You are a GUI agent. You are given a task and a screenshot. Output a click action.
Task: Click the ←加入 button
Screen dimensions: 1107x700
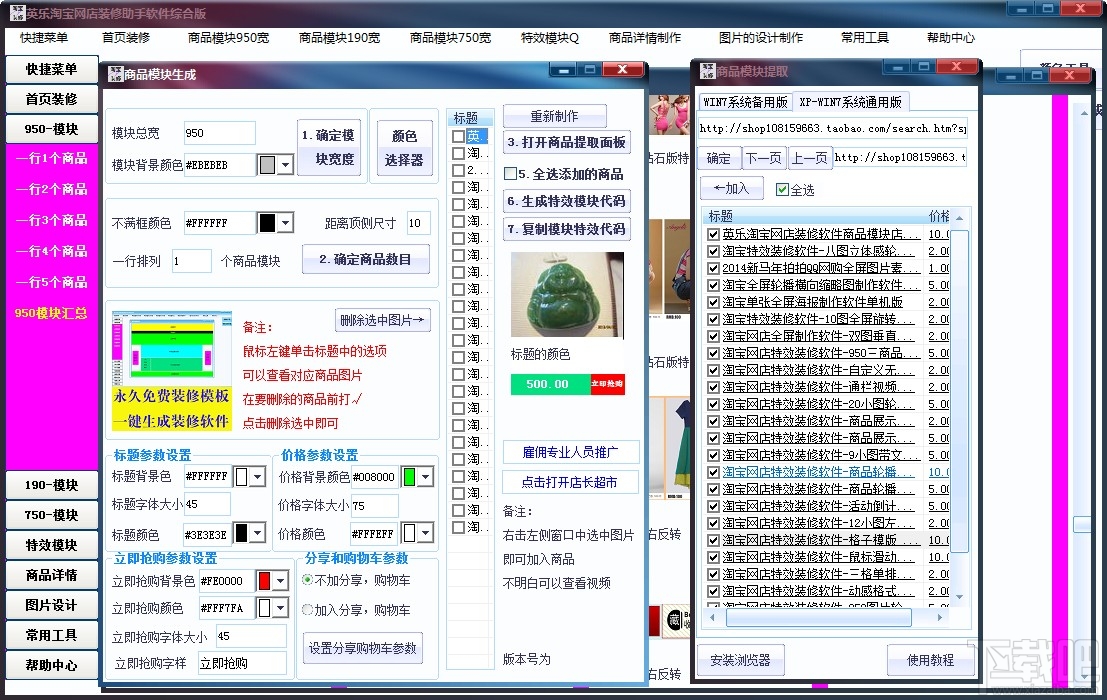(x=732, y=188)
